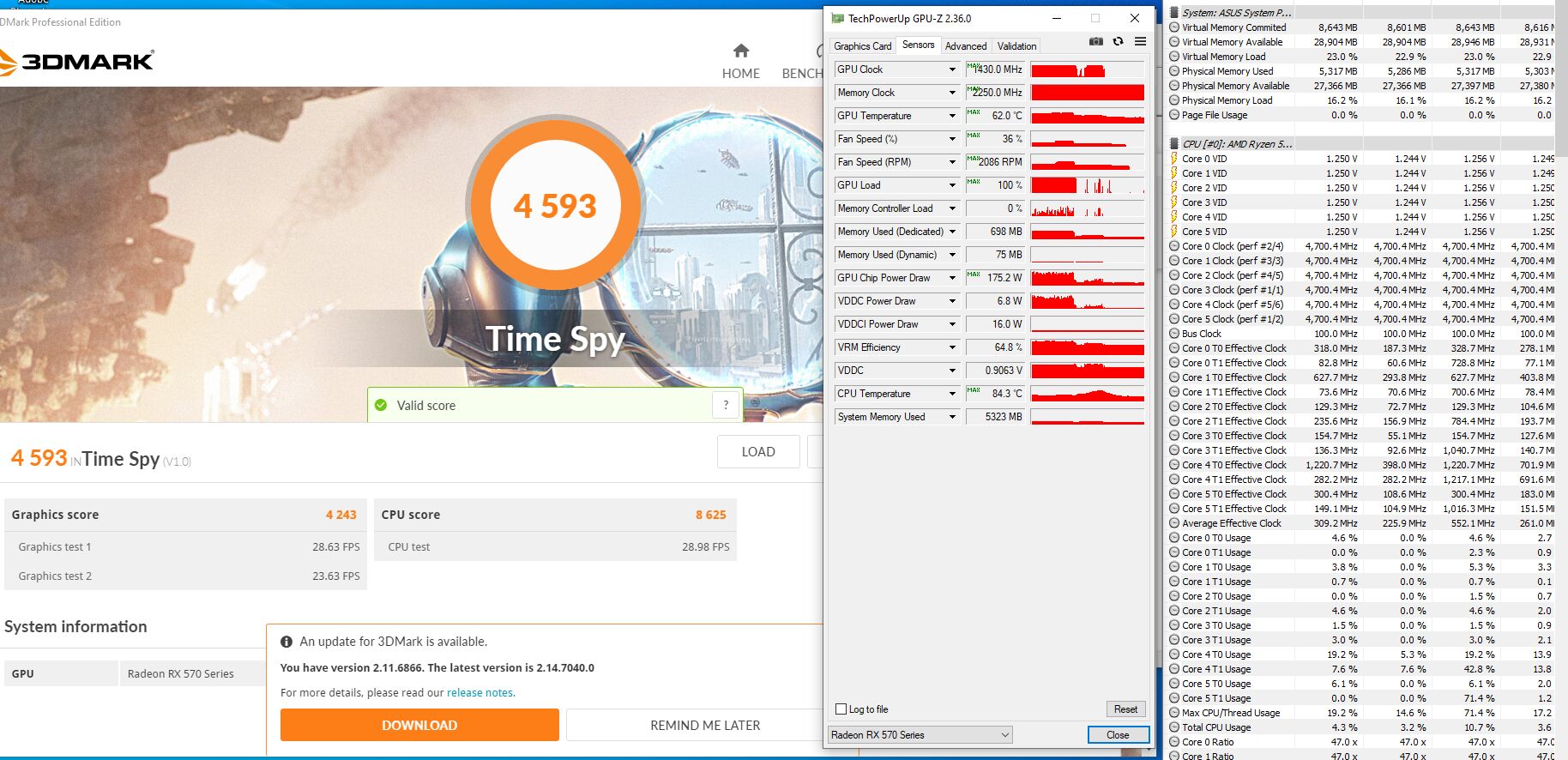Switch to the Graphics Card tab
This screenshot has height=760, width=1568.
coord(862,46)
